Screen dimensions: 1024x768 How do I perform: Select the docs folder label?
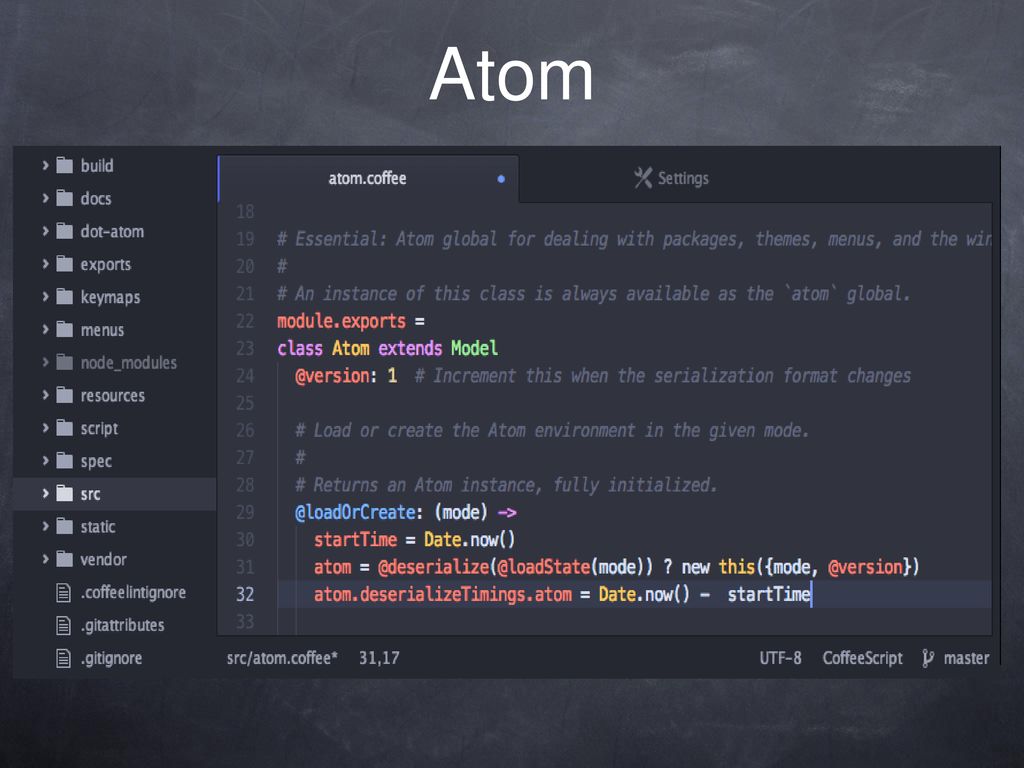(x=95, y=199)
